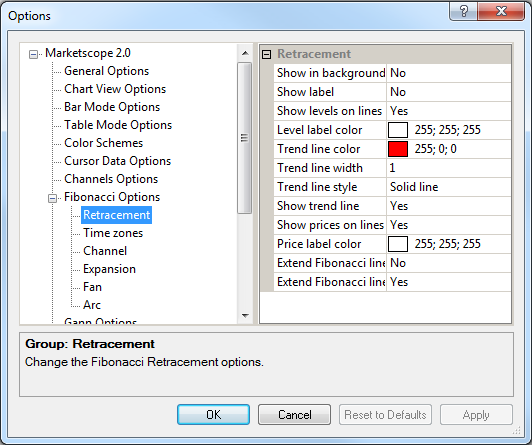Select the Fan Fibonacci item
Screen dimensions: 532x445
point(92,287)
